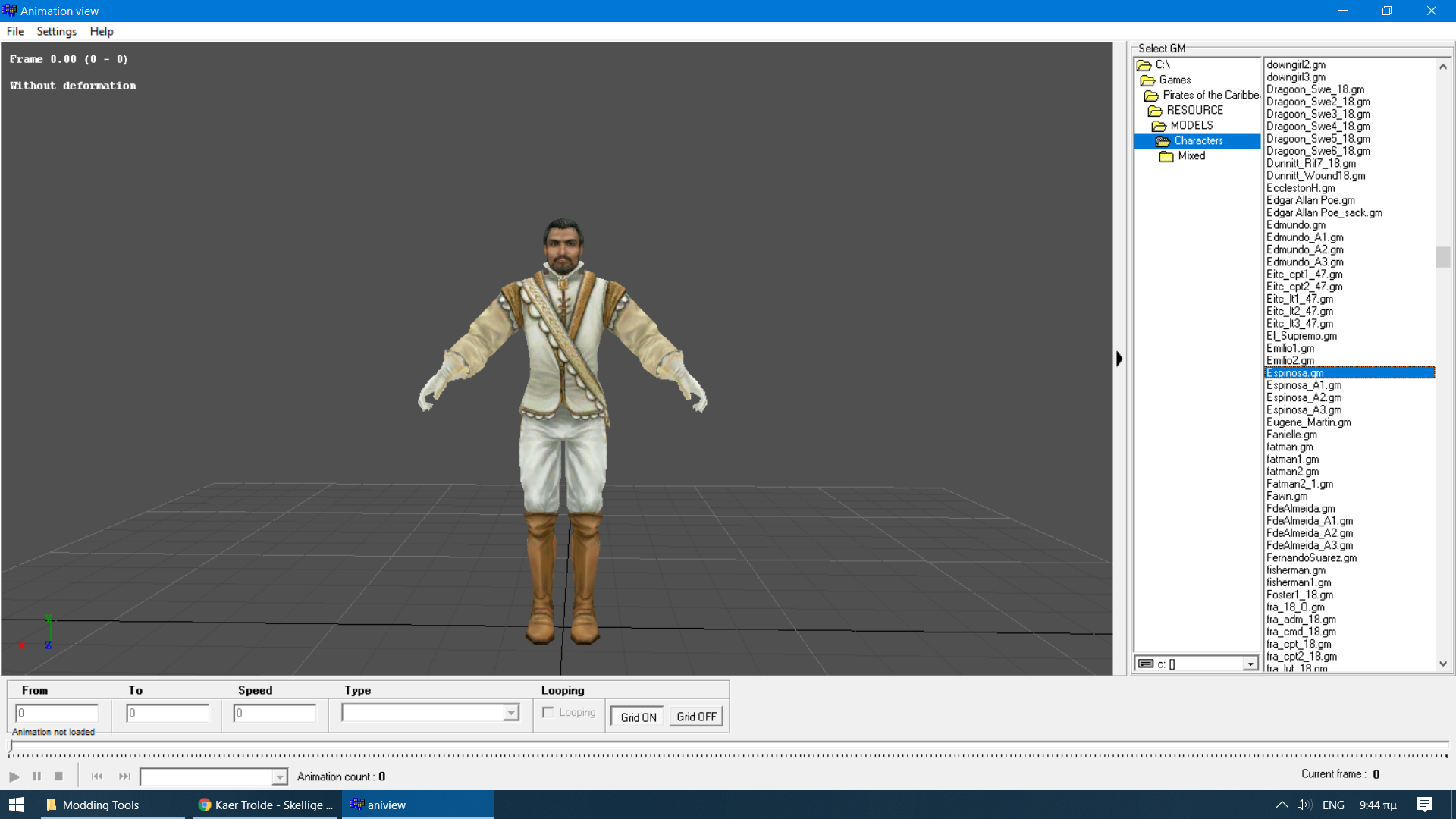
Task: Click the Speed input field
Action: (275, 713)
